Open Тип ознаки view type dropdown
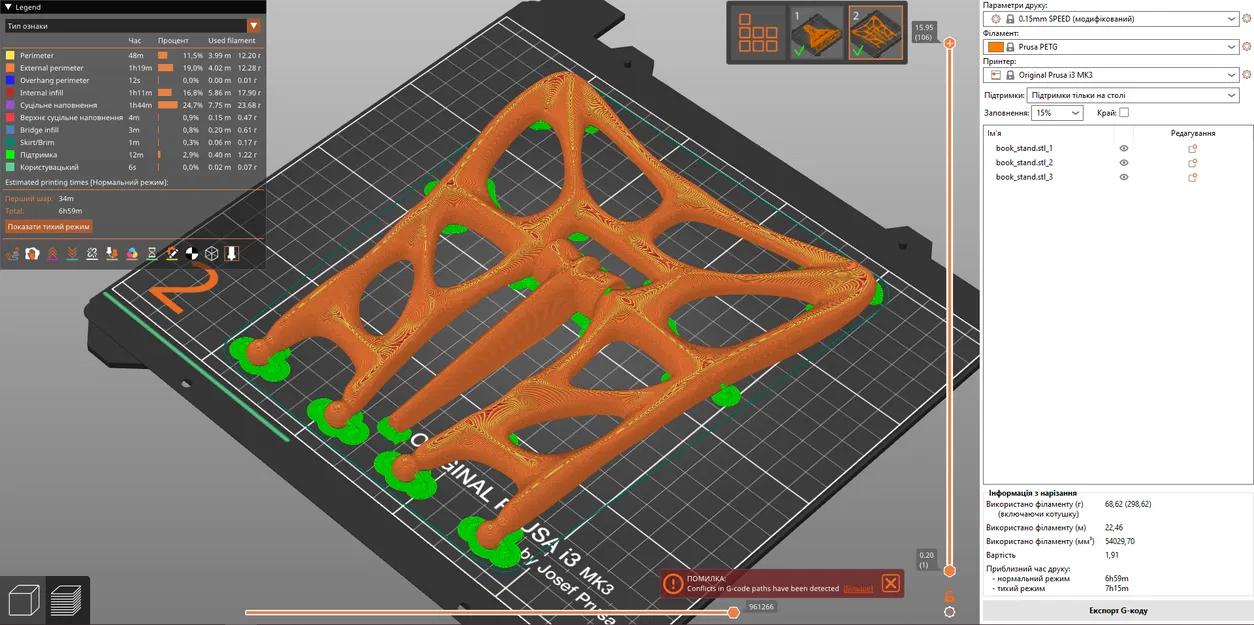The width and height of the screenshot is (1254, 625). click(133, 26)
